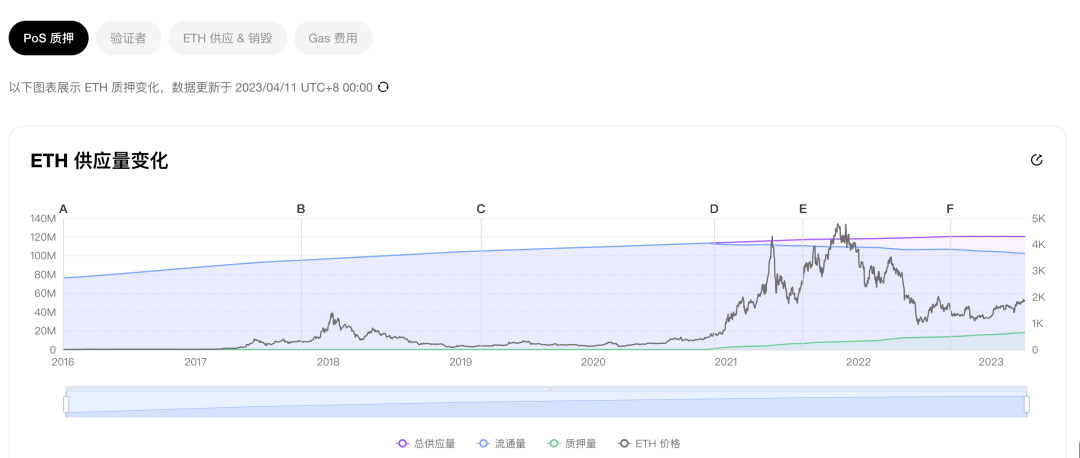Toggle the 总供应量 legend series

pos(426,443)
